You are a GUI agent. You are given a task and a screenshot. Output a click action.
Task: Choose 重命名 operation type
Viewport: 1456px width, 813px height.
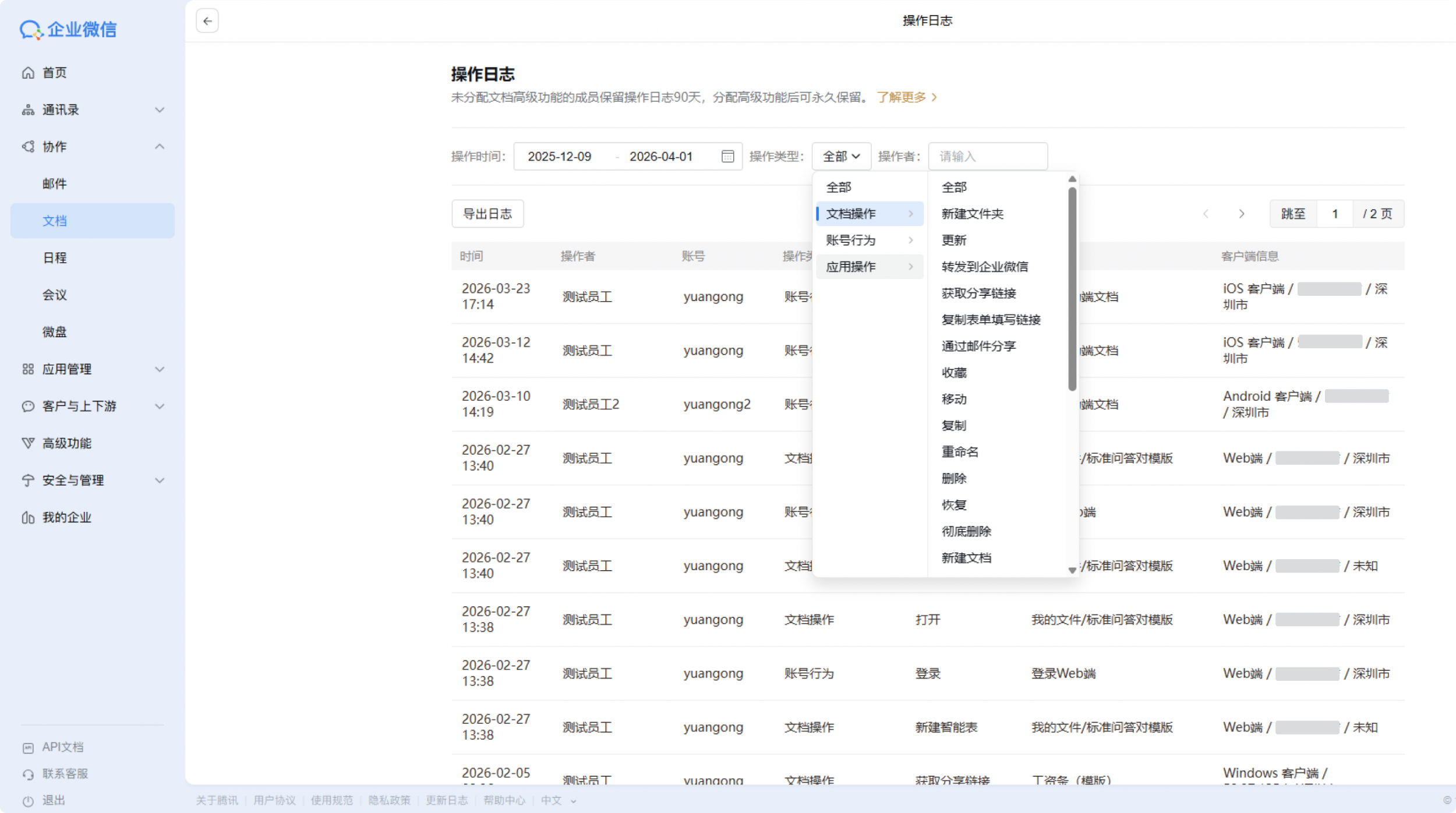960,452
